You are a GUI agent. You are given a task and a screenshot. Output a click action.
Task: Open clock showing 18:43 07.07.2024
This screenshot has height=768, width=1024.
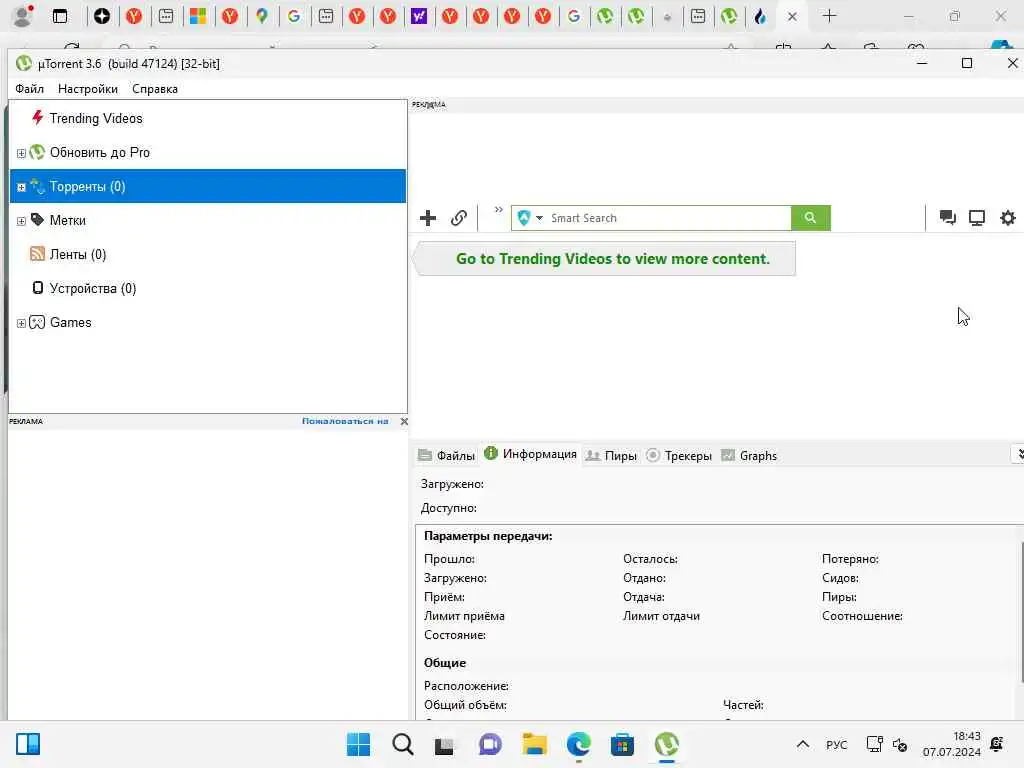[x=952, y=744]
